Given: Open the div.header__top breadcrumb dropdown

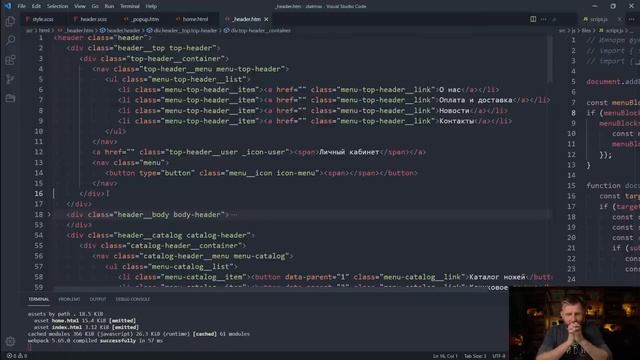Looking at the screenshot, I should coord(182,31).
